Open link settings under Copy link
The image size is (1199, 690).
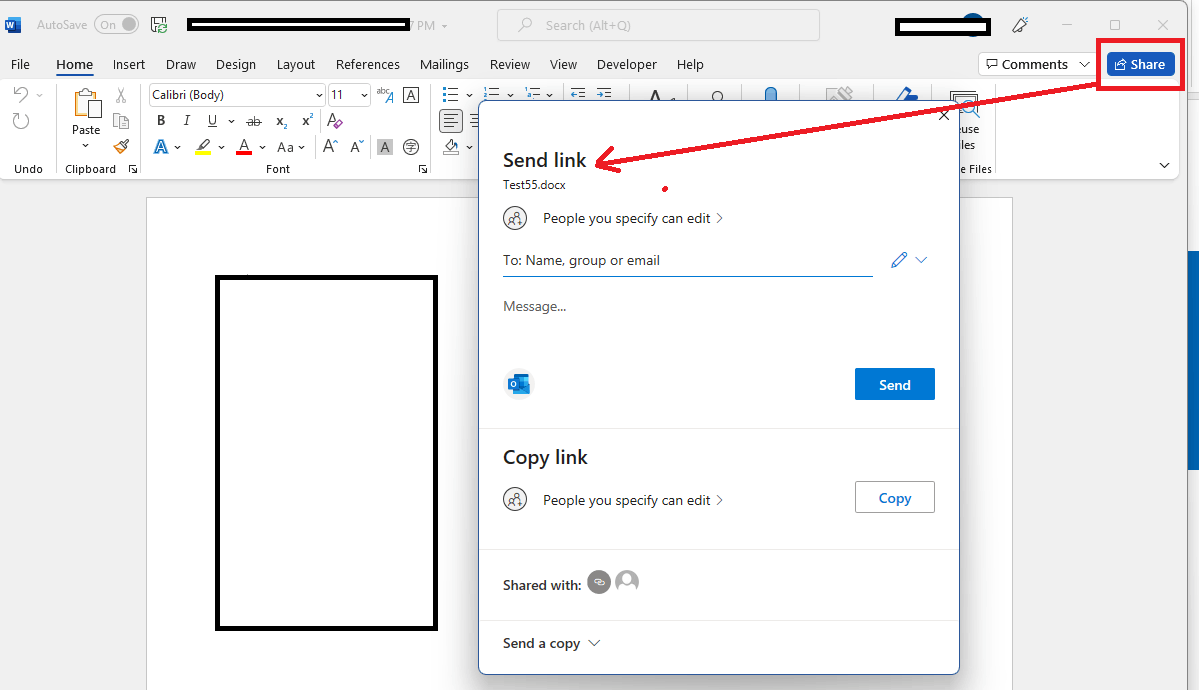point(612,500)
